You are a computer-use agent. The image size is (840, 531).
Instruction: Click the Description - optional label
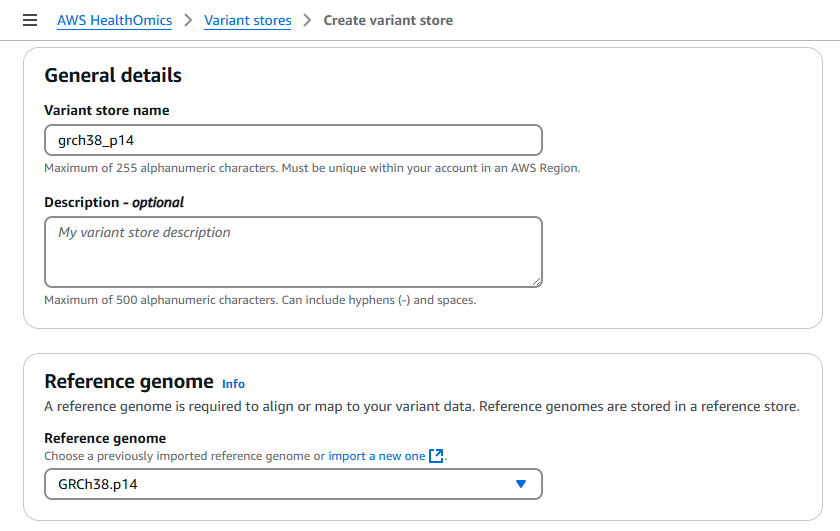click(x=114, y=203)
